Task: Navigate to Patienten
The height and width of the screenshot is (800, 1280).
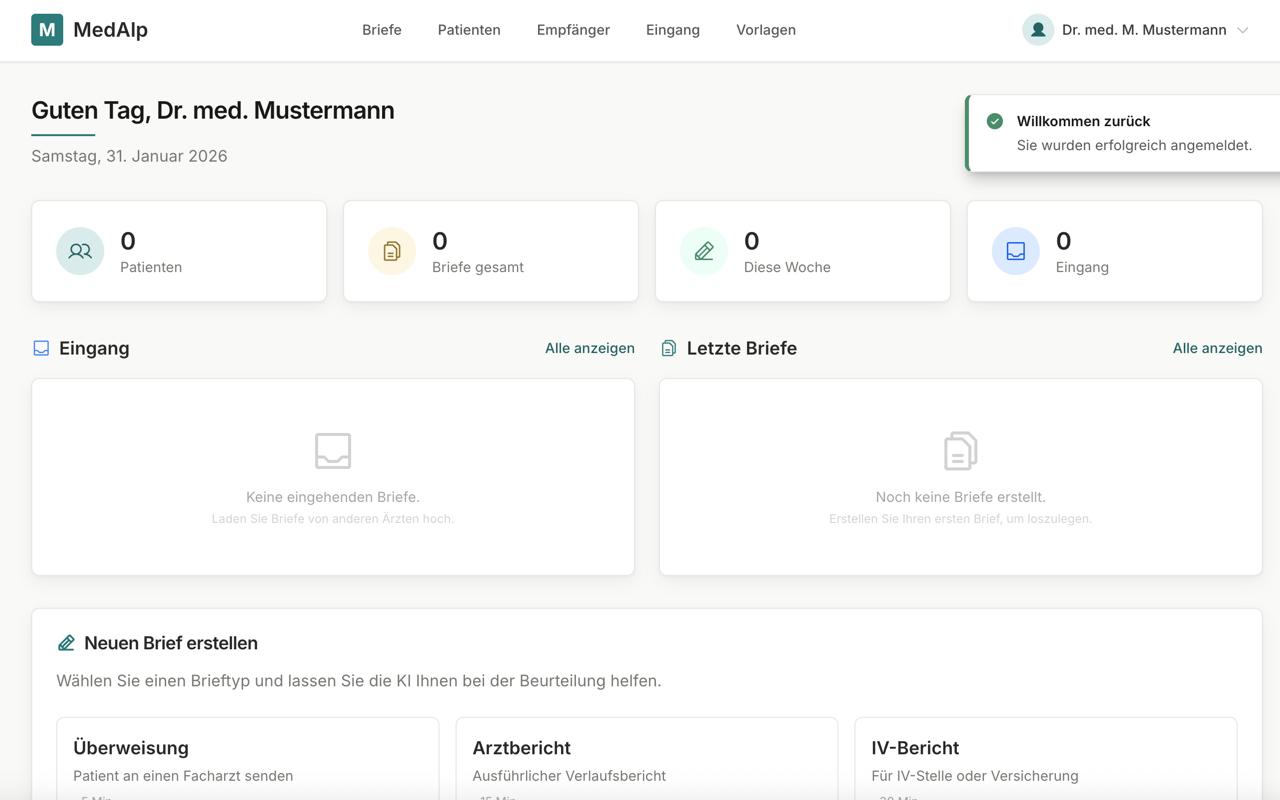Action: point(468,29)
